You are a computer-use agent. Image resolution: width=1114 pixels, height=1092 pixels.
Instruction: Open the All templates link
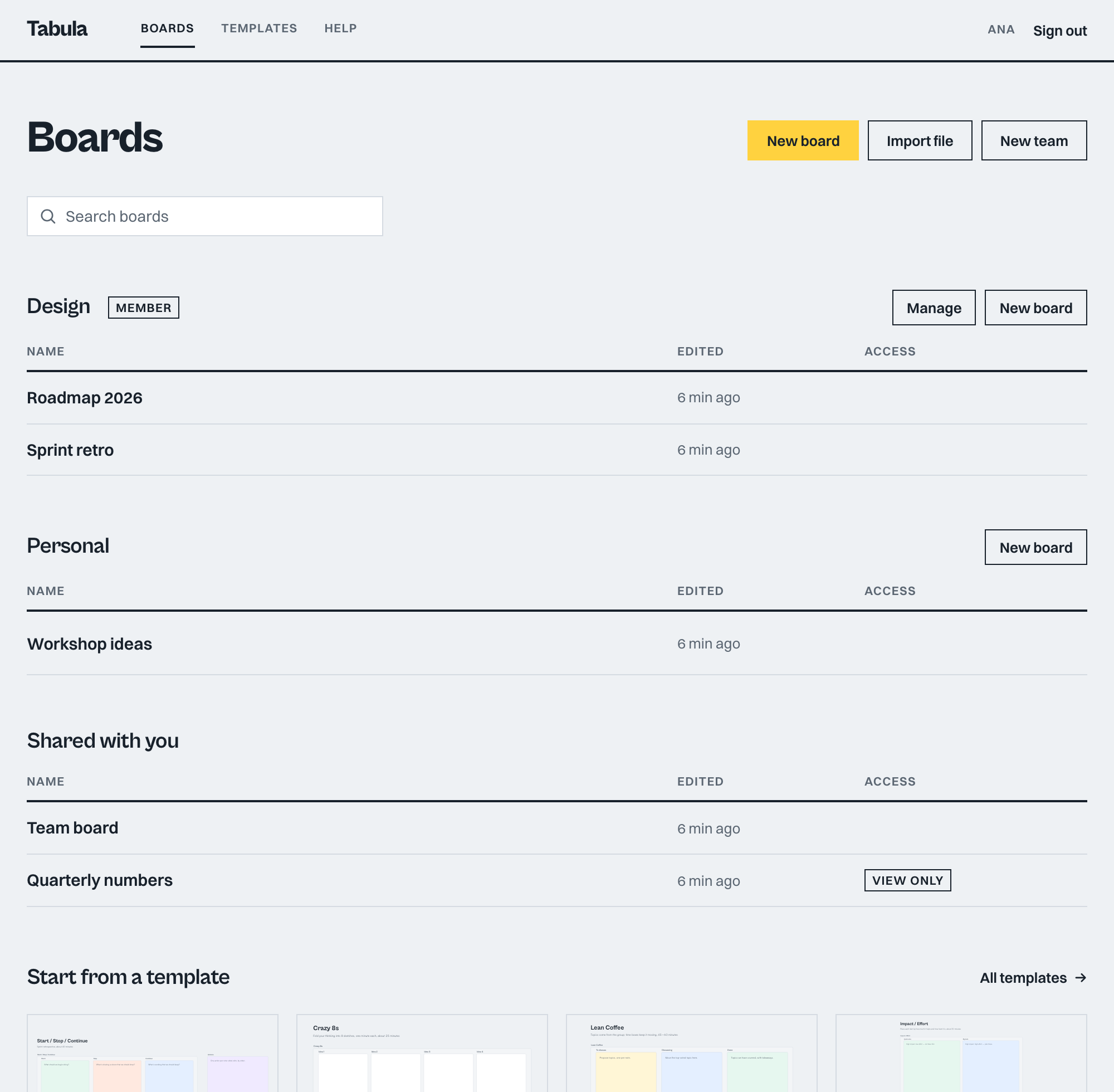point(1033,978)
